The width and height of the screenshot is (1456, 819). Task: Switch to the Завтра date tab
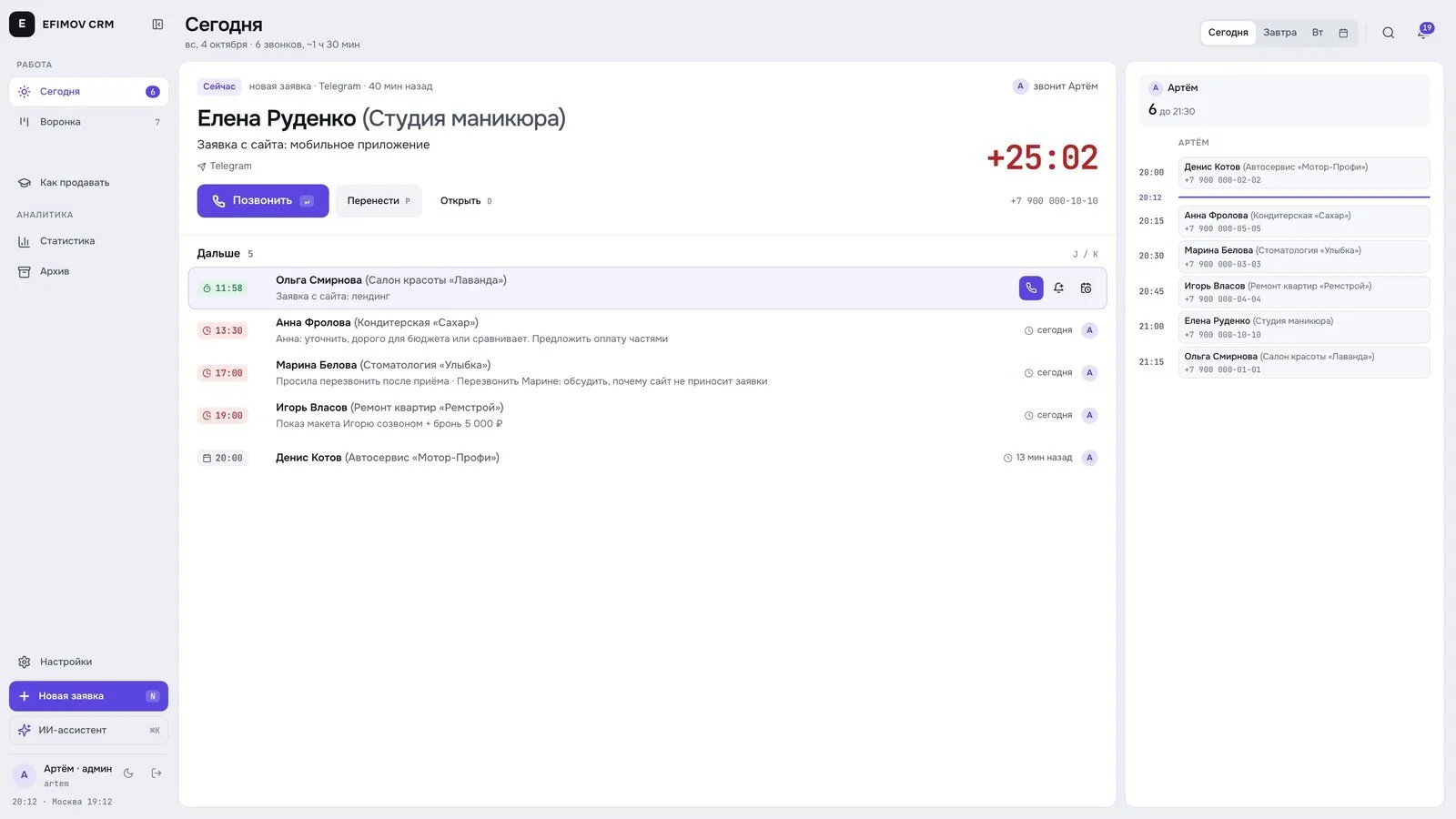[x=1279, y=33]
